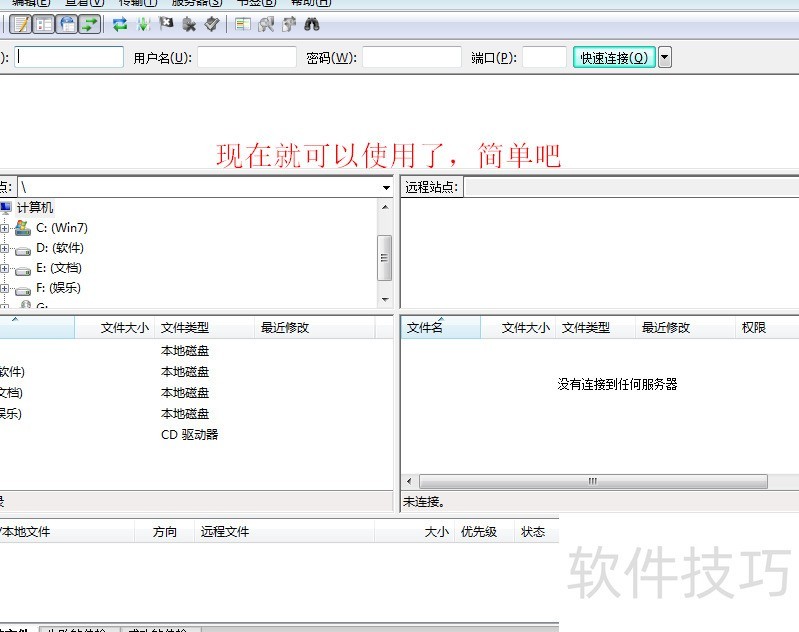The width and height of the screenshot is (799, 632).
Task: Click the process queue toolbar icon
Action: [143, 25]
